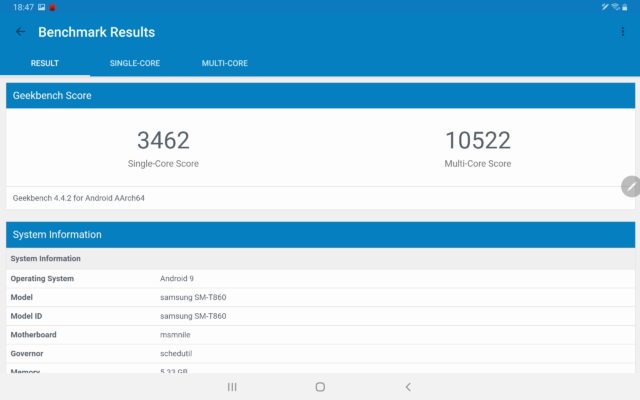Tap the Model ID row label
The height and width of the screenshot is (400, 640).
pyautogui.click(x=26, y=316)
